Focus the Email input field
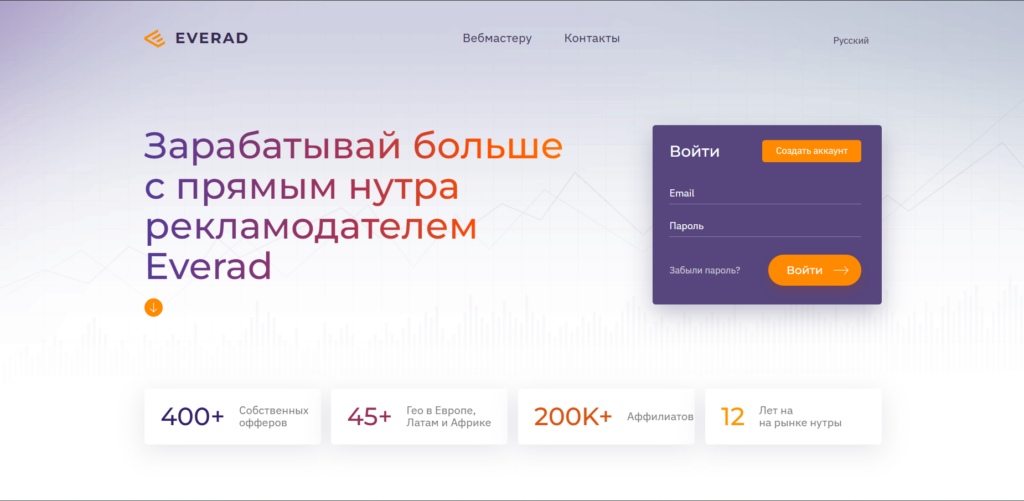This screenshot has height=501, width=1024. point(765,194)
